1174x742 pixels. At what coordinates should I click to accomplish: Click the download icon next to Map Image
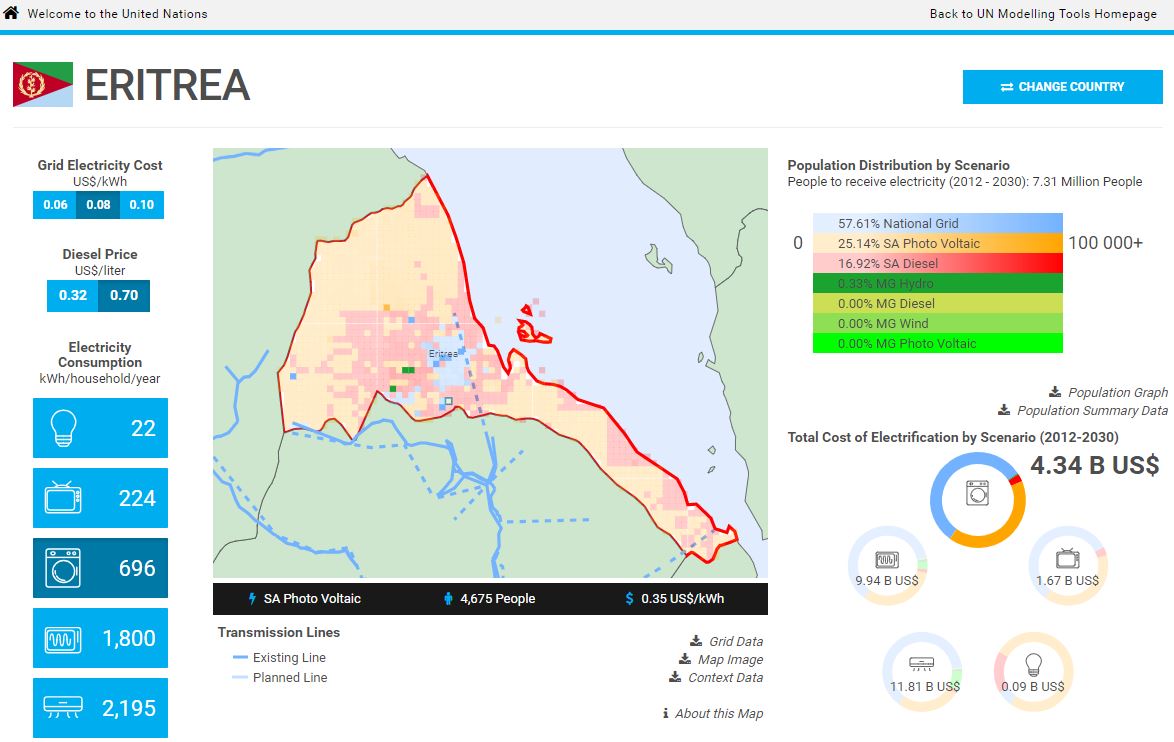tap(685, 659)
